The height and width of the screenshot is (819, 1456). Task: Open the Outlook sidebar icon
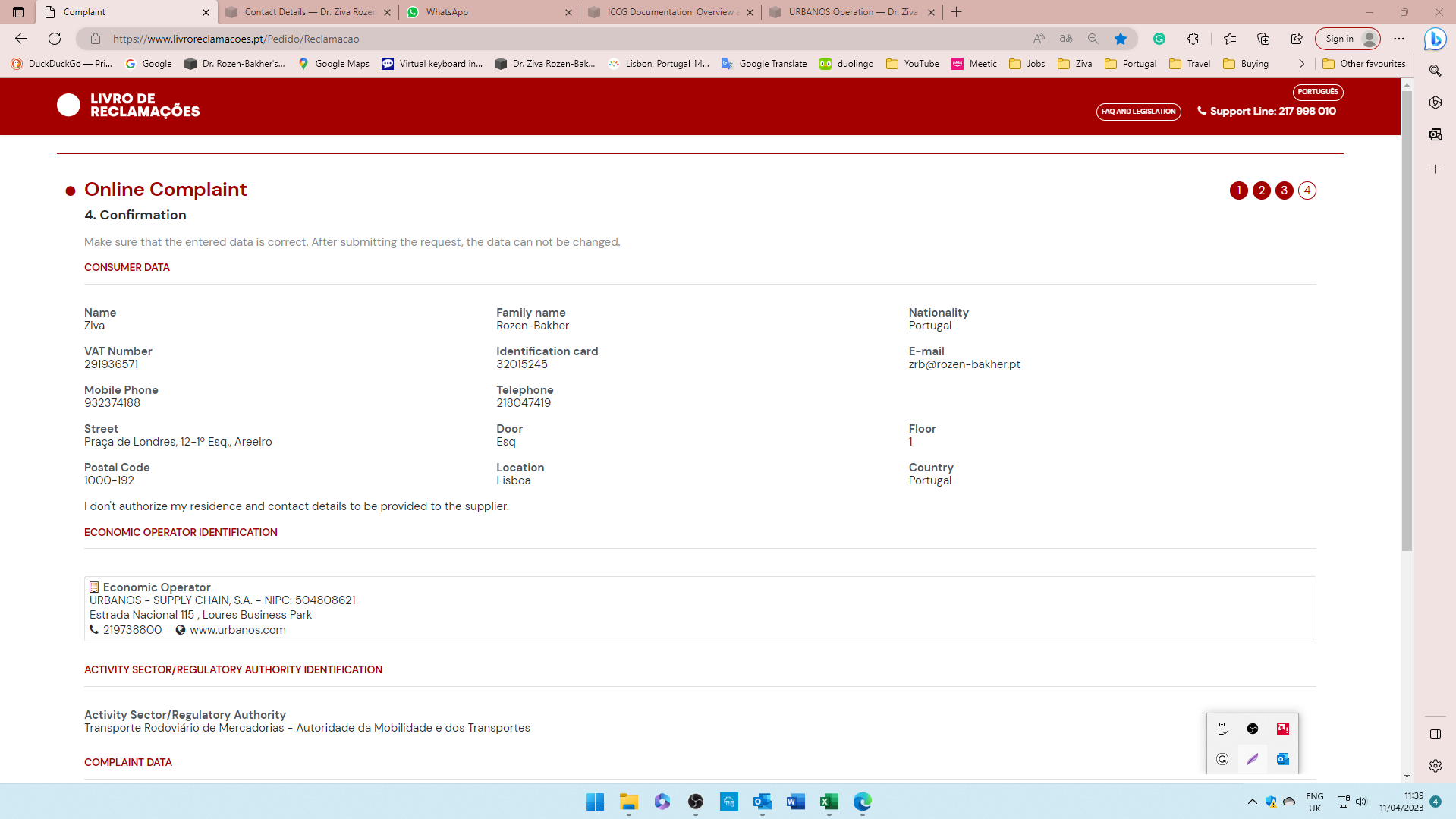pos(1436,134)
